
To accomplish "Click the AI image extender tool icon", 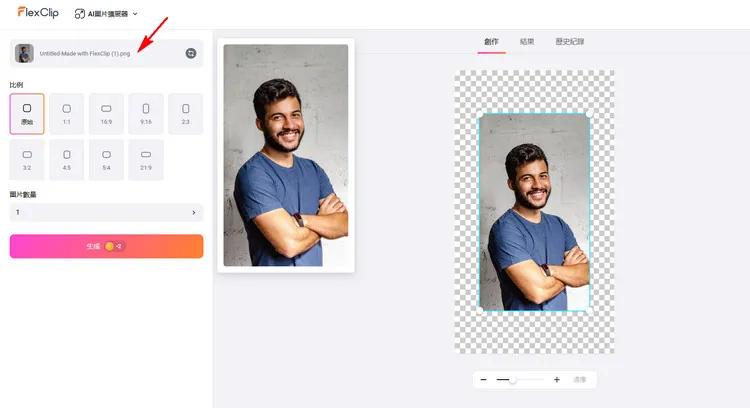I will (x=80, y=14).
